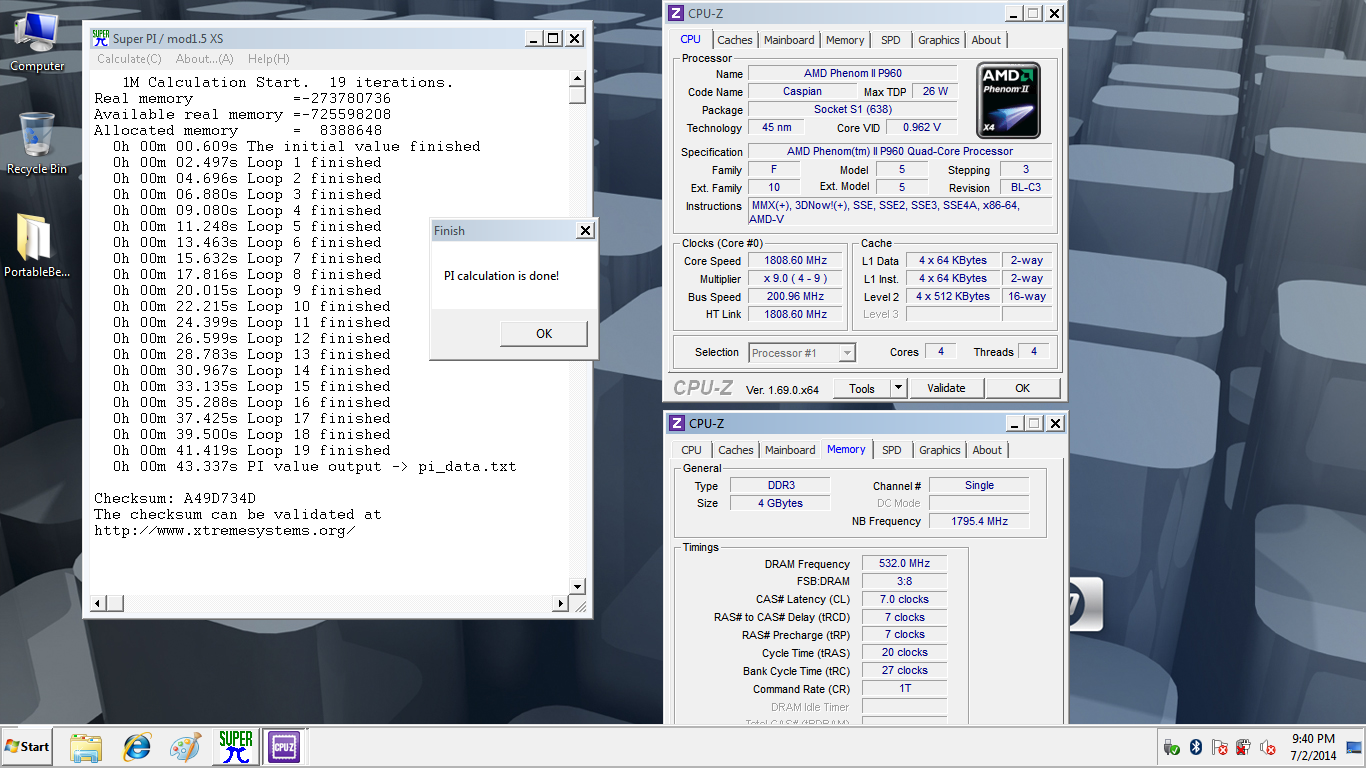
Task: Select the CPU tab in top CPU-Z window
Action: [x=691, y=39]
